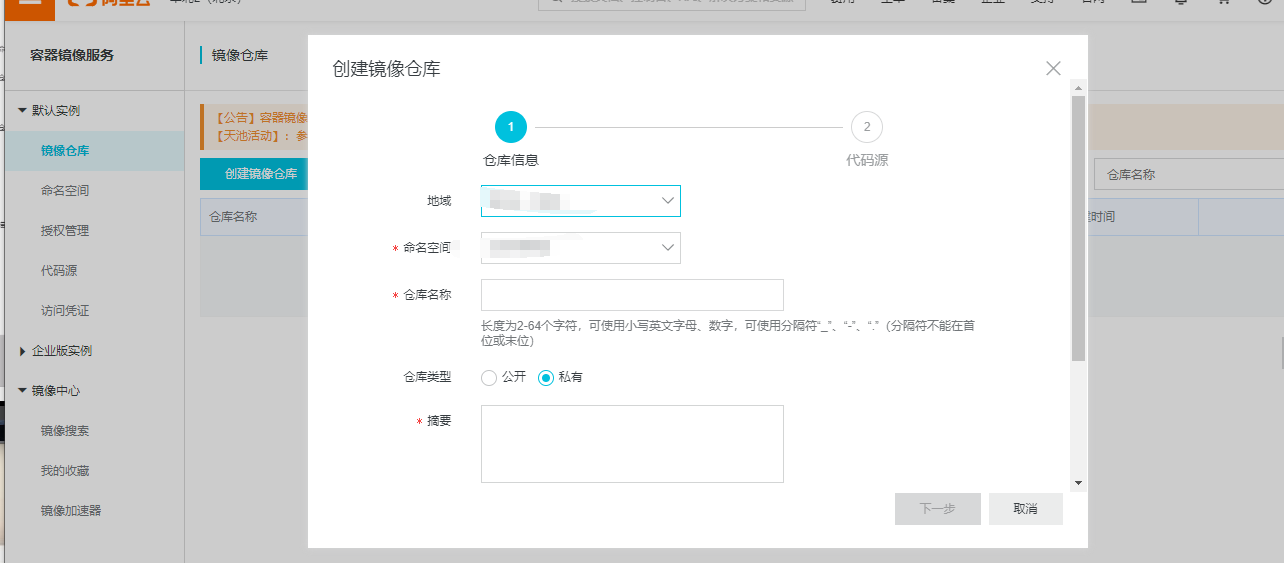Select the 公开 repository type
Screen dimensions: 1284x563
click(x=489, y=378)
